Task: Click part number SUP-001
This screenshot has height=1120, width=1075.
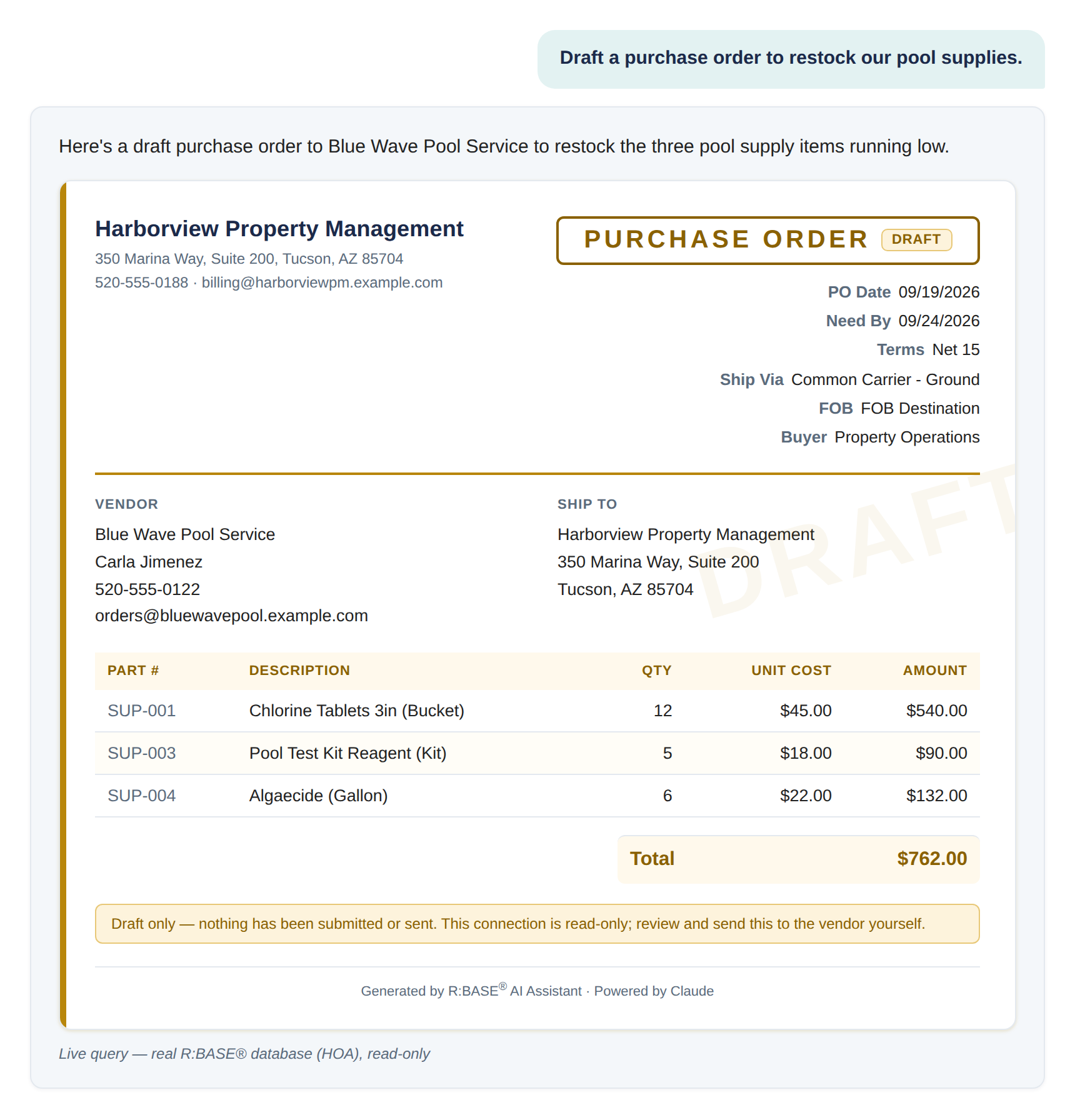Action: click(x=141, y=711)
